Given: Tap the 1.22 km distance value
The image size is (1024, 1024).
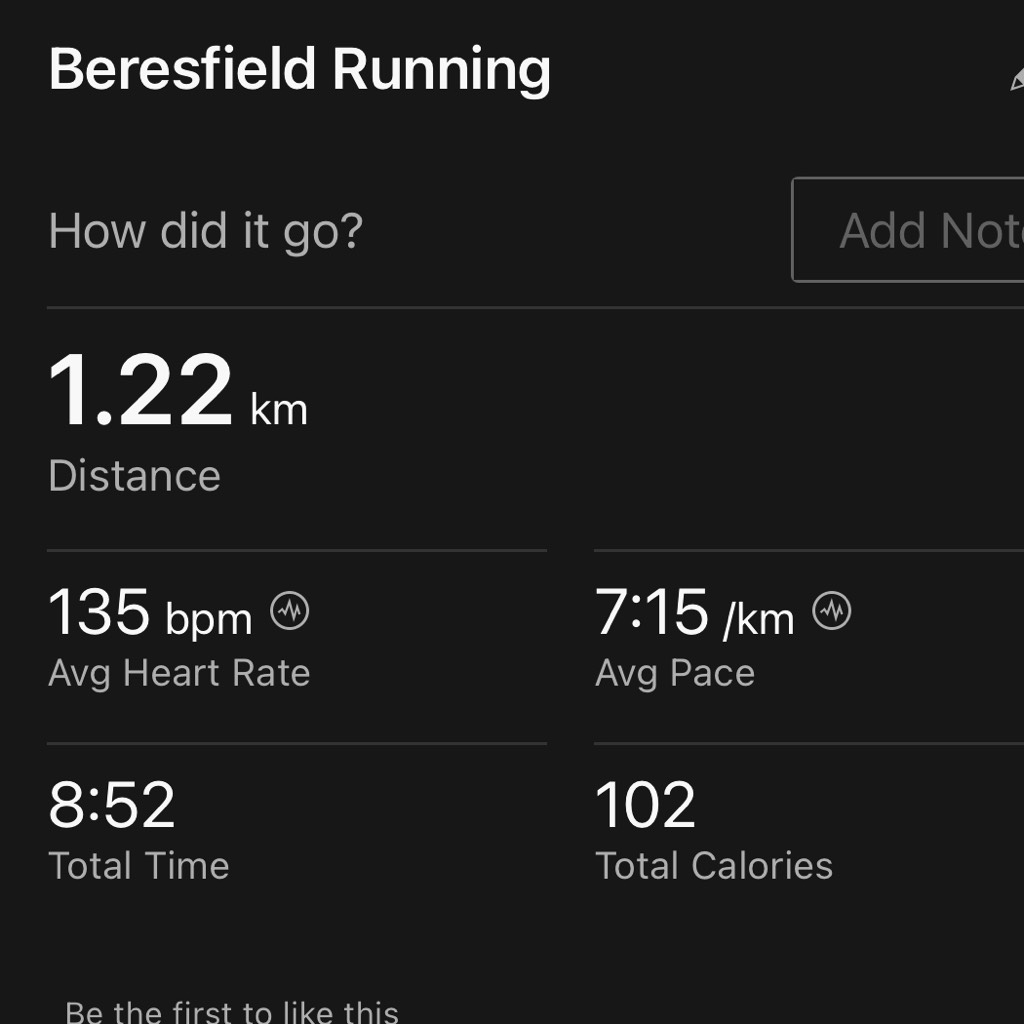Looking at the screenshot, I should coord(178,391).
